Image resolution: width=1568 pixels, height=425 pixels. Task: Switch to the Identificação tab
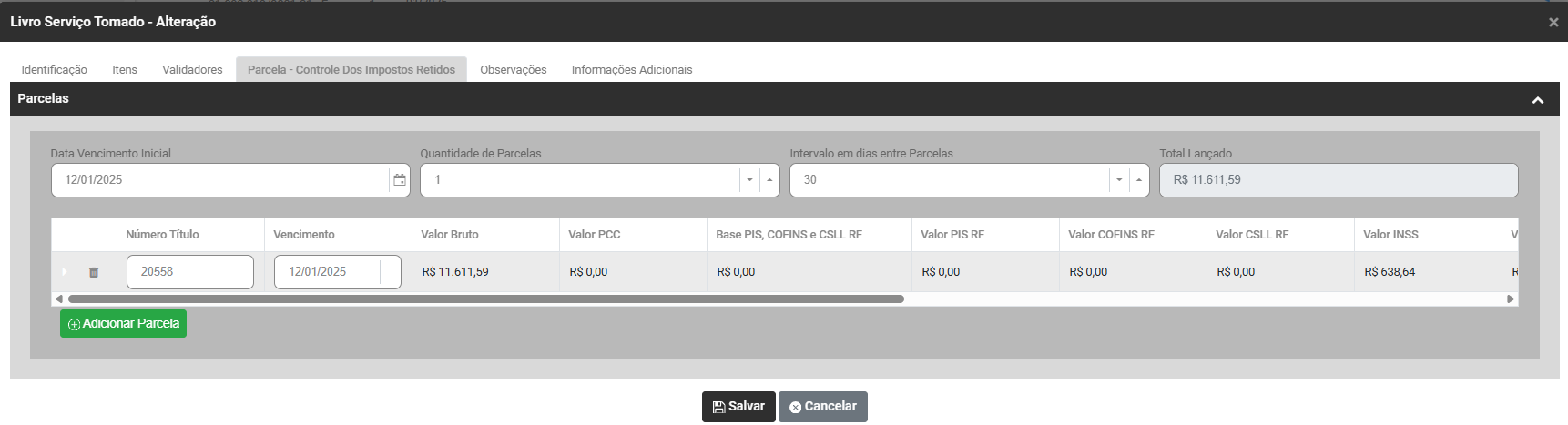click(x=55, y=70)
